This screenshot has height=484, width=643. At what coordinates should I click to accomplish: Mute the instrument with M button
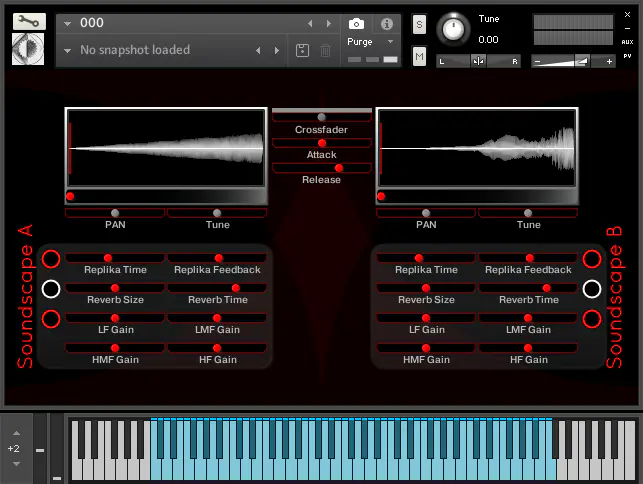pos(419,56)
